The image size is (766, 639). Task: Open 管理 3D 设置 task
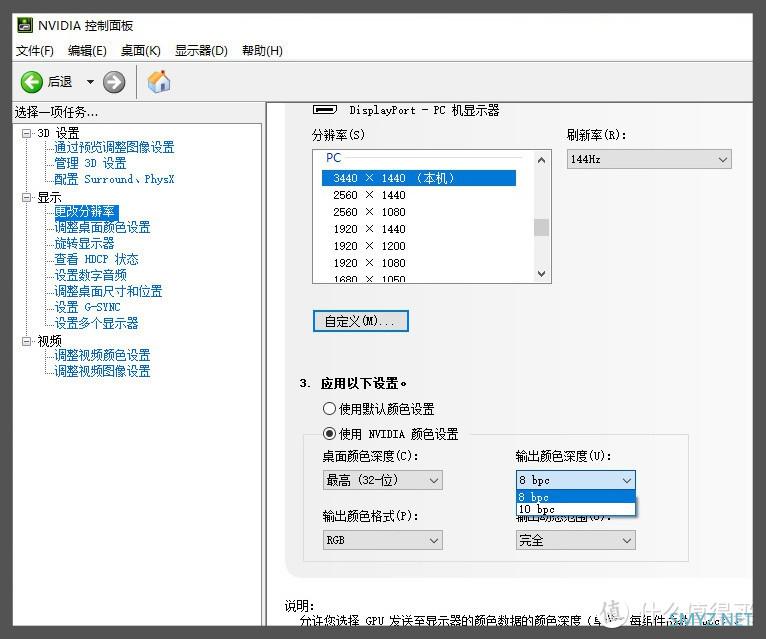[x=90, y=163]
